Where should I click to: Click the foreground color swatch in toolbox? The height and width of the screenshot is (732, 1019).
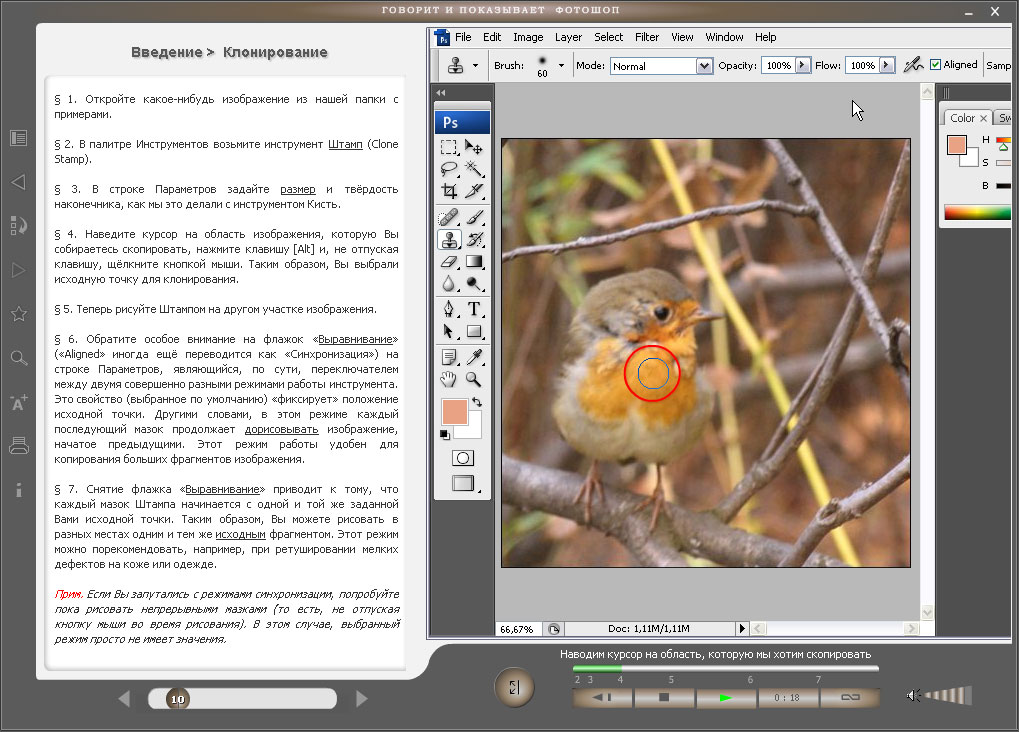[453, 411]
